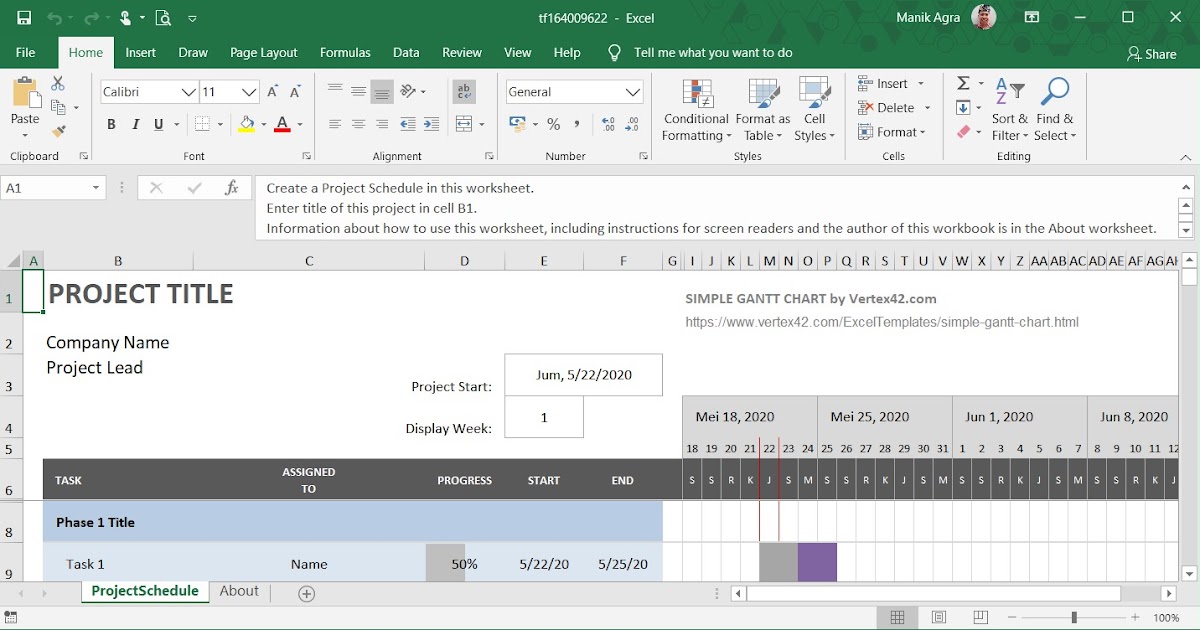Click the Project Start date cell

tap(583, 375)
